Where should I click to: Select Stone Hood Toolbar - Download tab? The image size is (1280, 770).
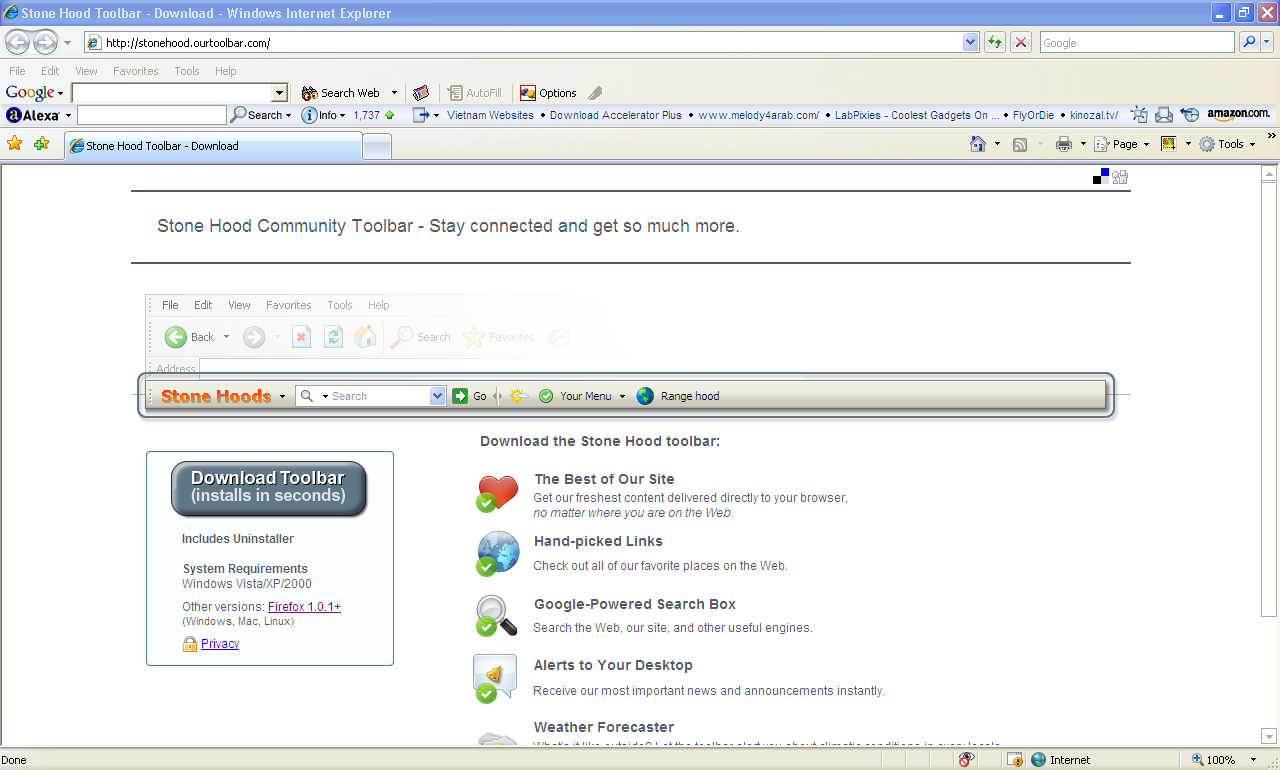213,146
